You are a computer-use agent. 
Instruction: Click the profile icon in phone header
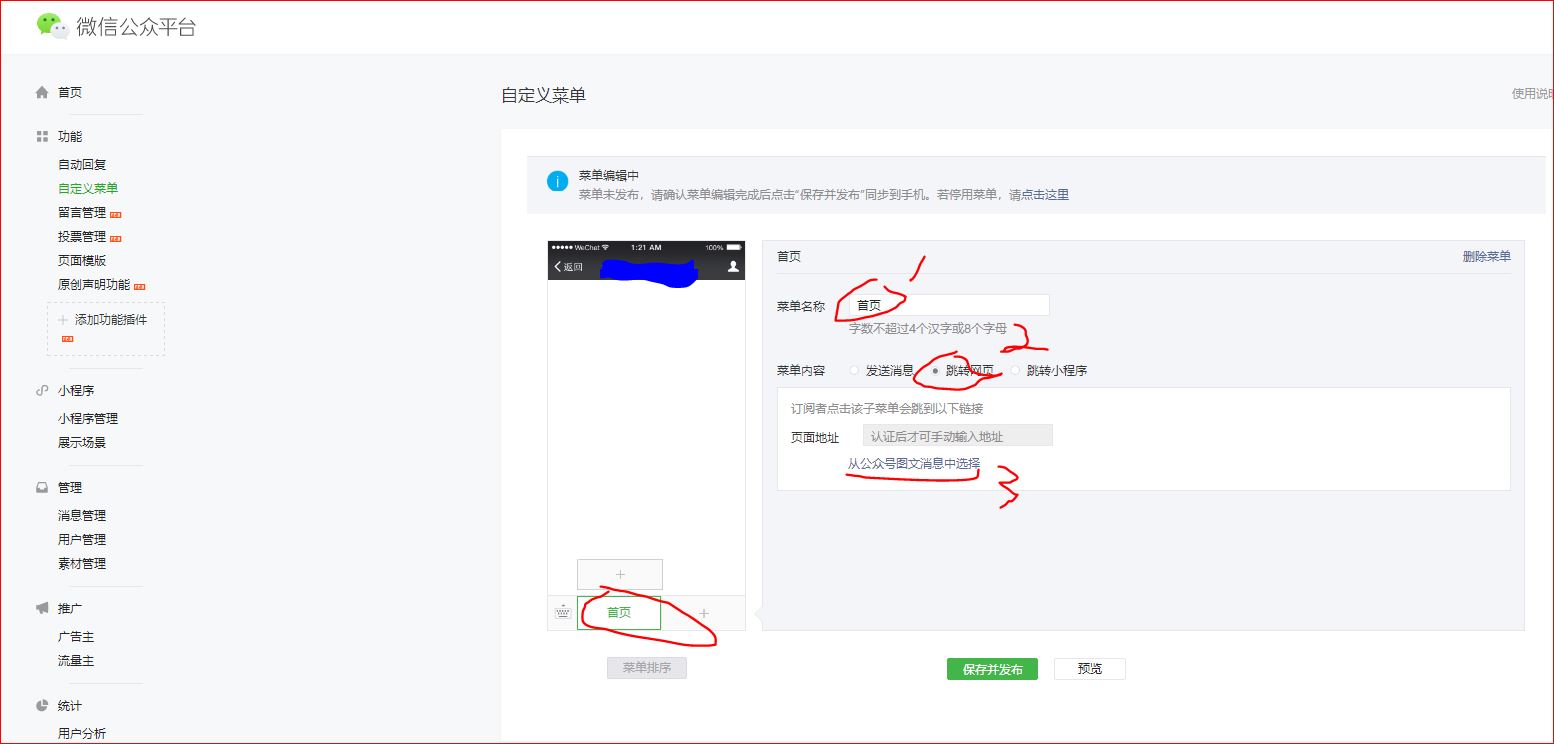pyautogui.click(x=733, y=266)
